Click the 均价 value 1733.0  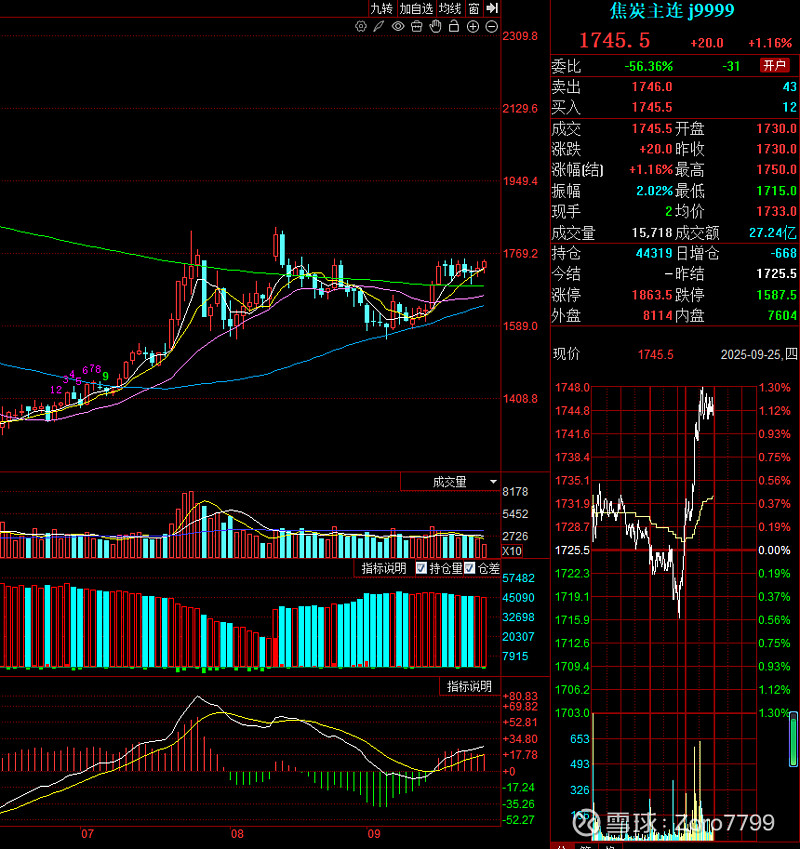pyautogui.click(x=776, y=212)
